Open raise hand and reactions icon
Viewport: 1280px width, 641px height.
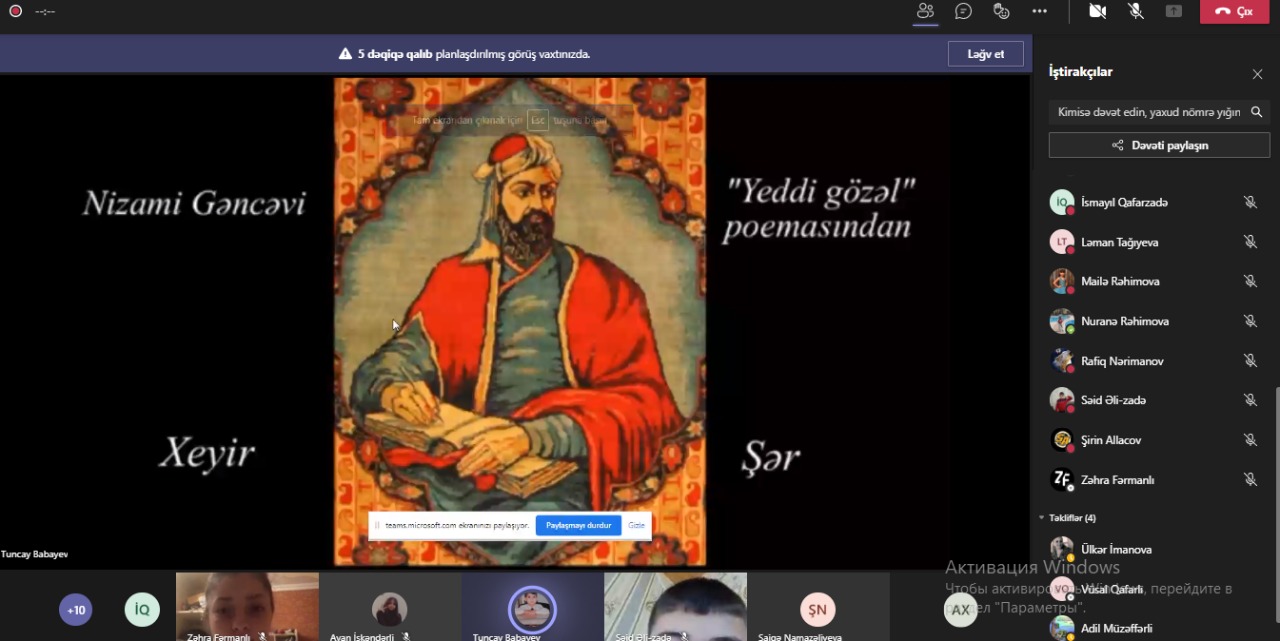point(1001,11)
